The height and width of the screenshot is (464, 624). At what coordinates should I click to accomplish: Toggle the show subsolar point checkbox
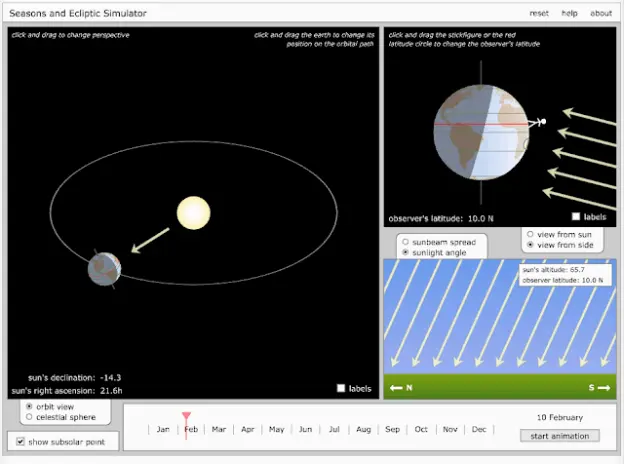21,441
